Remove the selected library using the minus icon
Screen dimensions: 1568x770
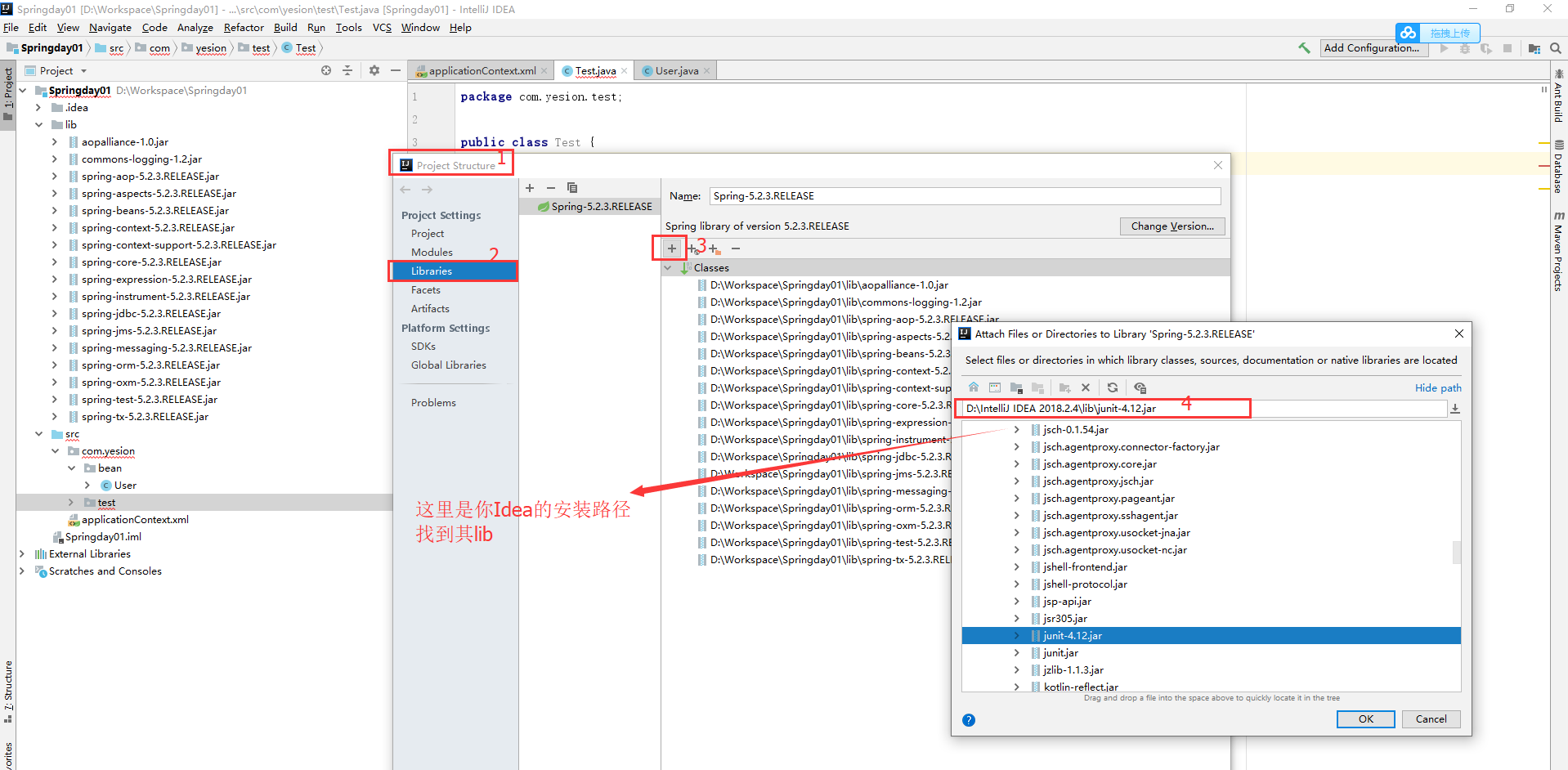click(551, 188)
